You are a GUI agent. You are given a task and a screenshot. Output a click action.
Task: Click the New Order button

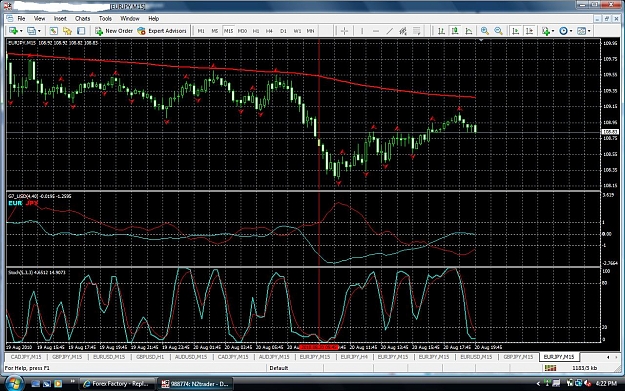[114, 31]
